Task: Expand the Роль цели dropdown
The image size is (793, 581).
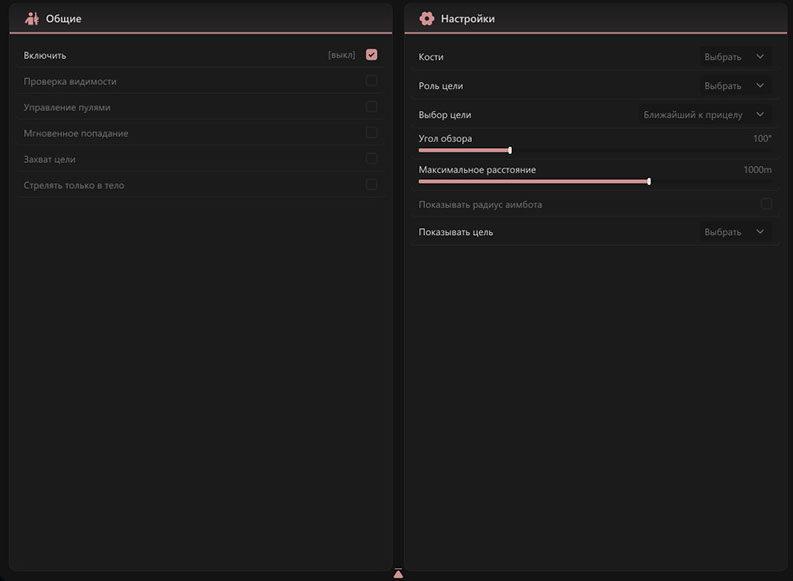Action: [733, 86]
